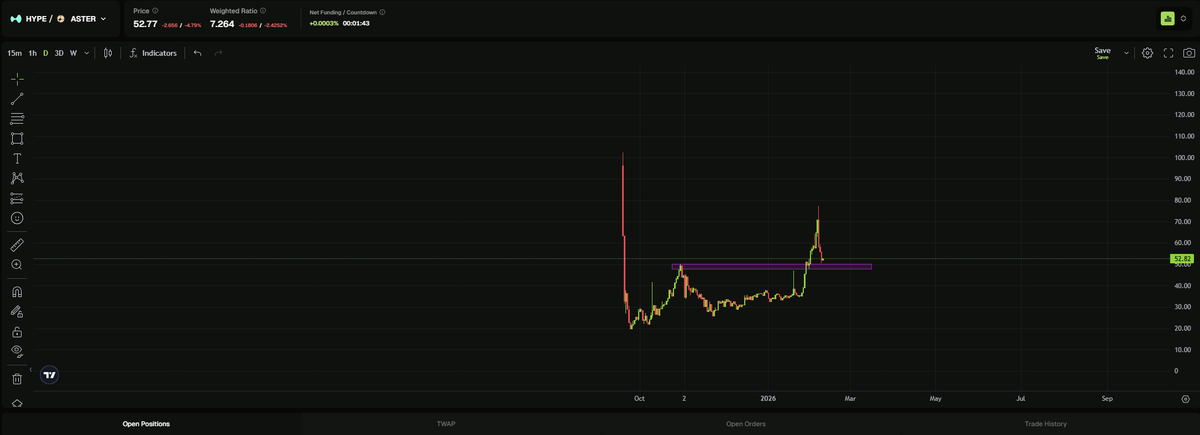
Task: Select the rectangle shapes tool
Action: tap(17, 138)
